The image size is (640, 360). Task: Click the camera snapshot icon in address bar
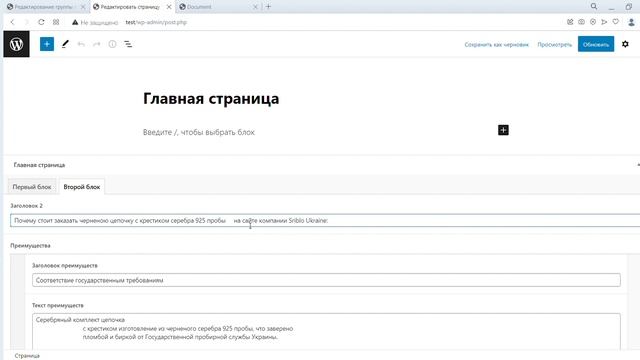581,22
